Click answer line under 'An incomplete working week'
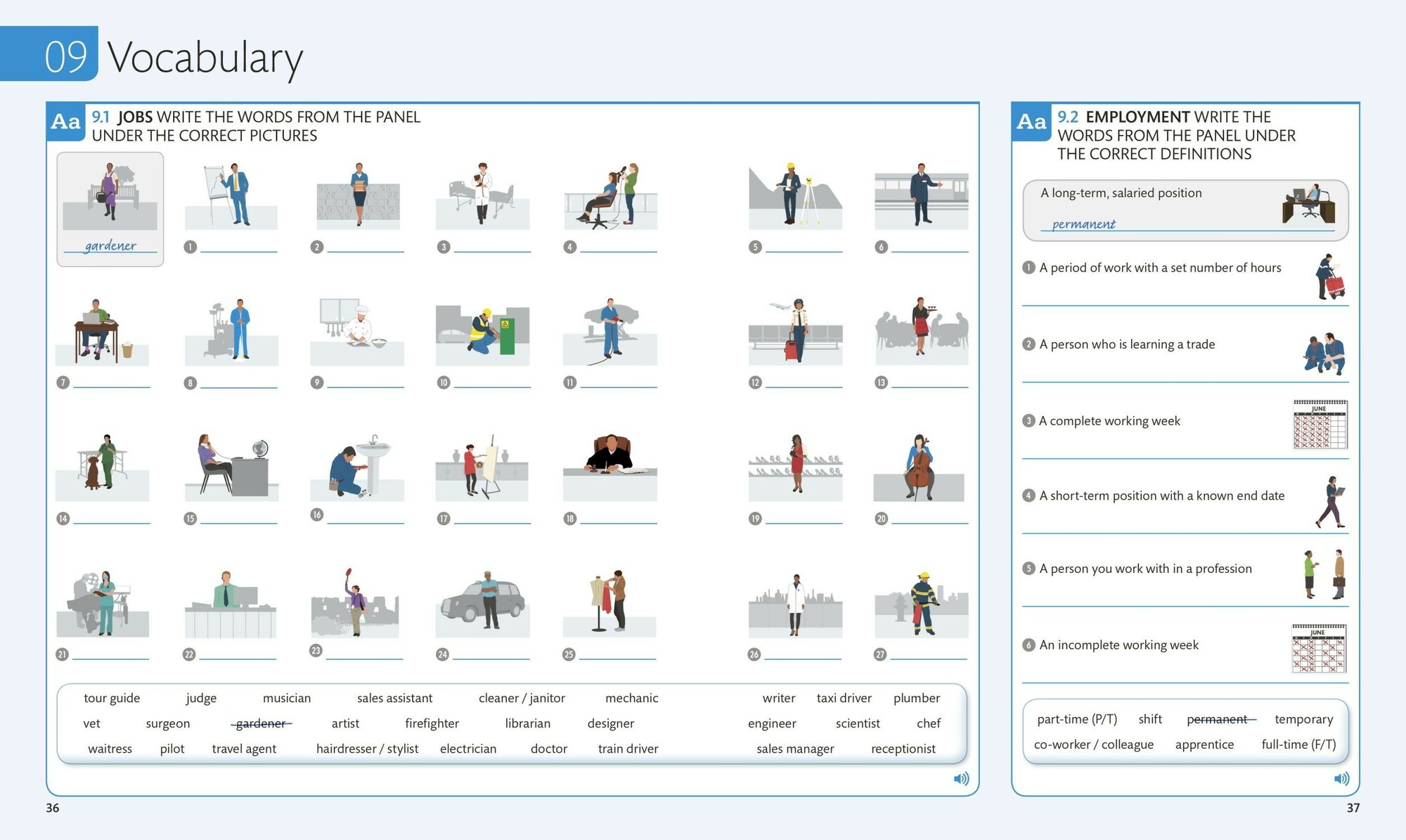The image size is (1406, 840). pos(1185,681)
